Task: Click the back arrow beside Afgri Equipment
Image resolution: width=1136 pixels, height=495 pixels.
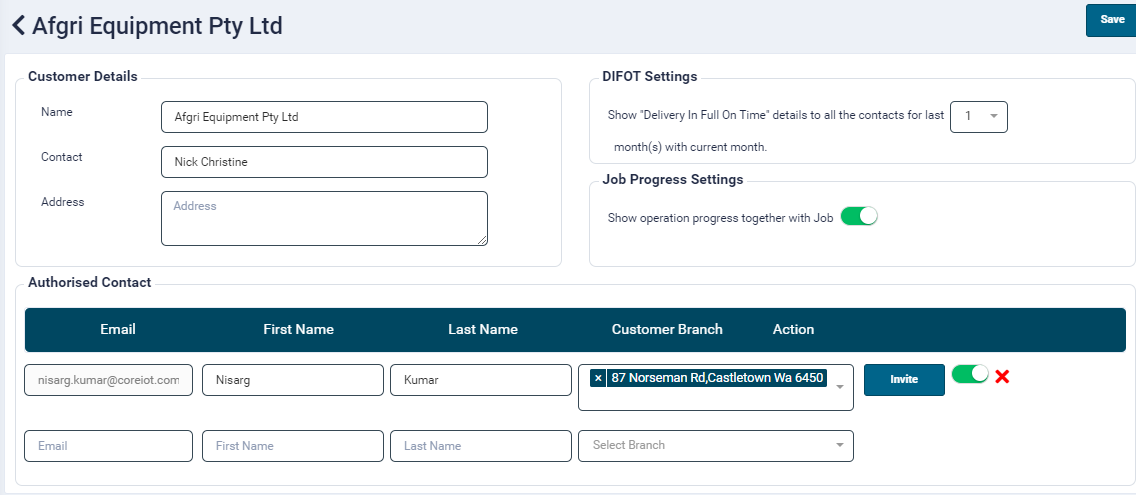Action: [18, 26]
